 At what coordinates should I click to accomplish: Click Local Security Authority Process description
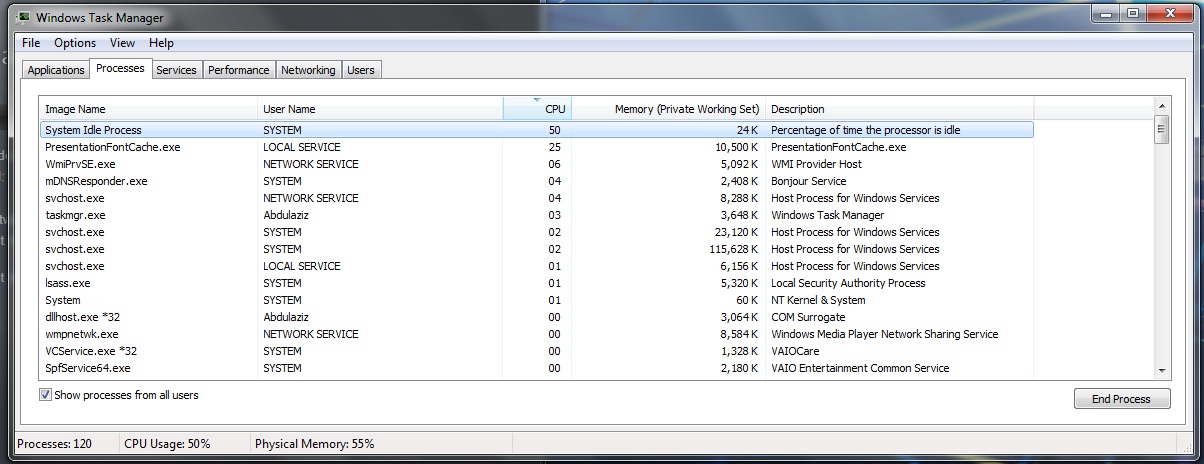coord(848,283)
